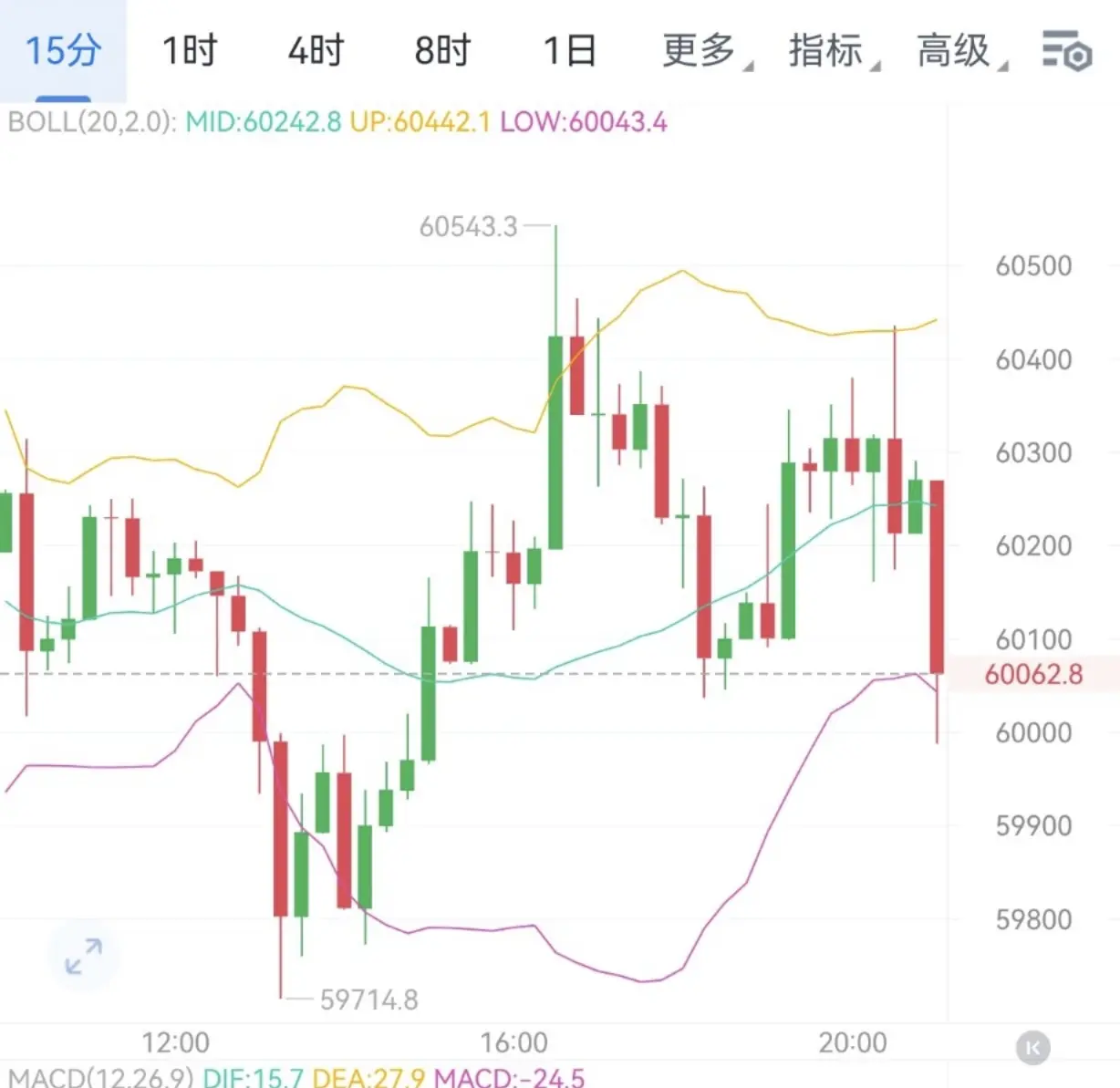
Task: Click the 60543.3 high price marker
Action: click(468, 226)
